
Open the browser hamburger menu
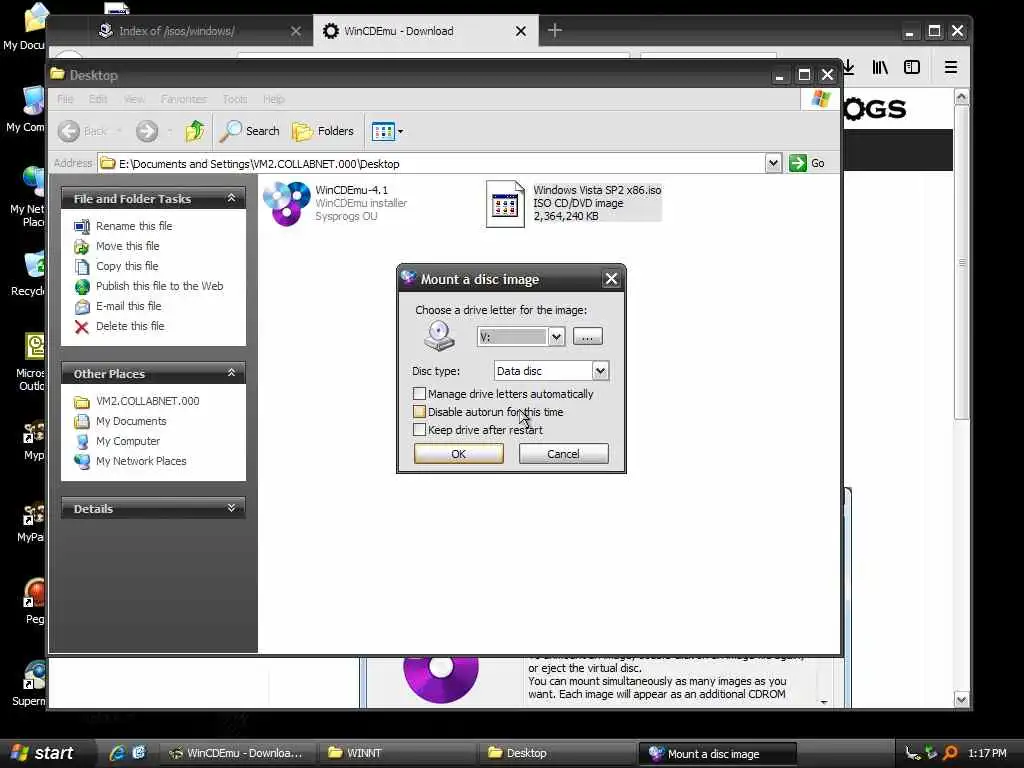[x=951, y=67]
